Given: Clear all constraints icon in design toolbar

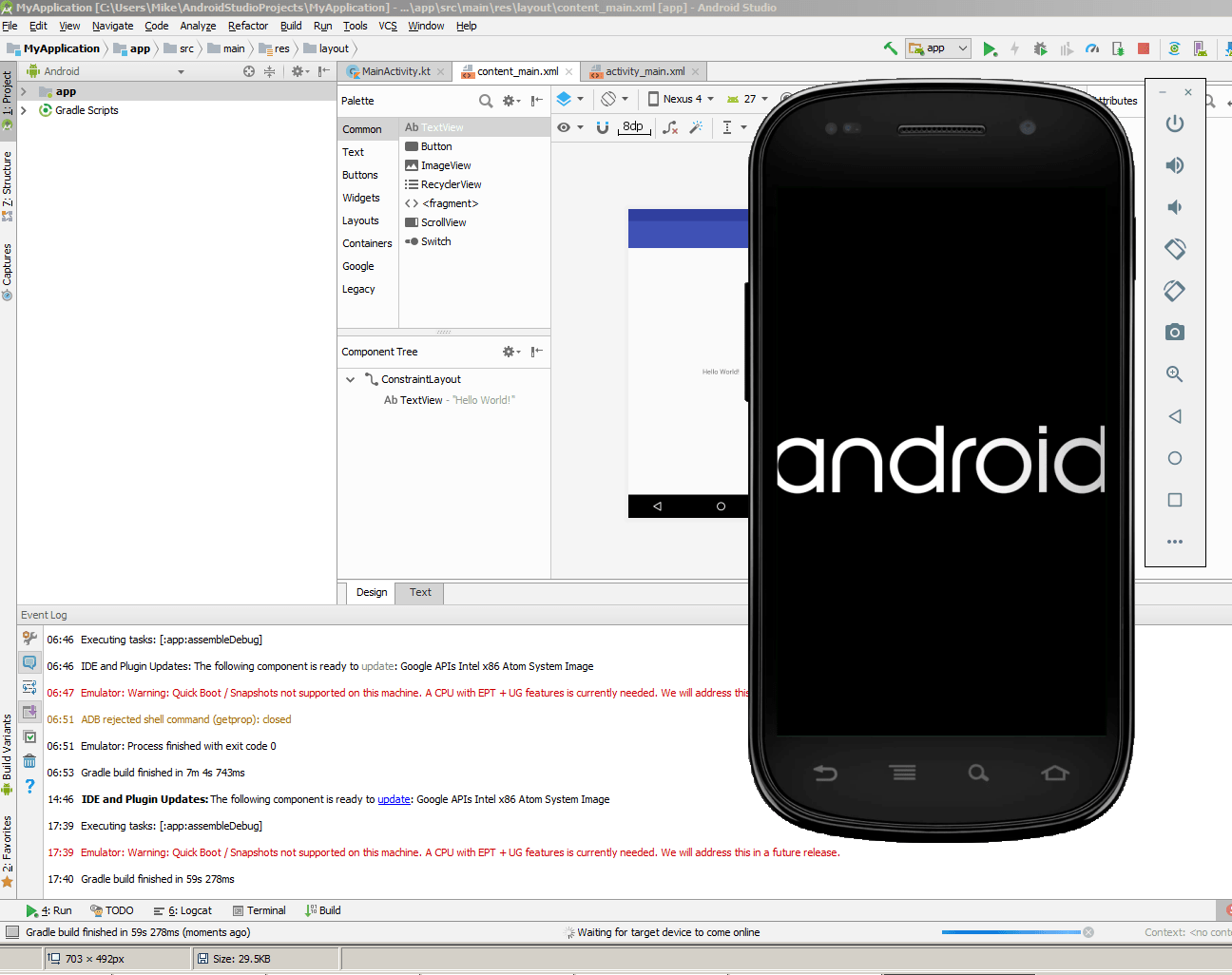Looking at the screenshot, I should pyautogui.click(x=670, y=127).
